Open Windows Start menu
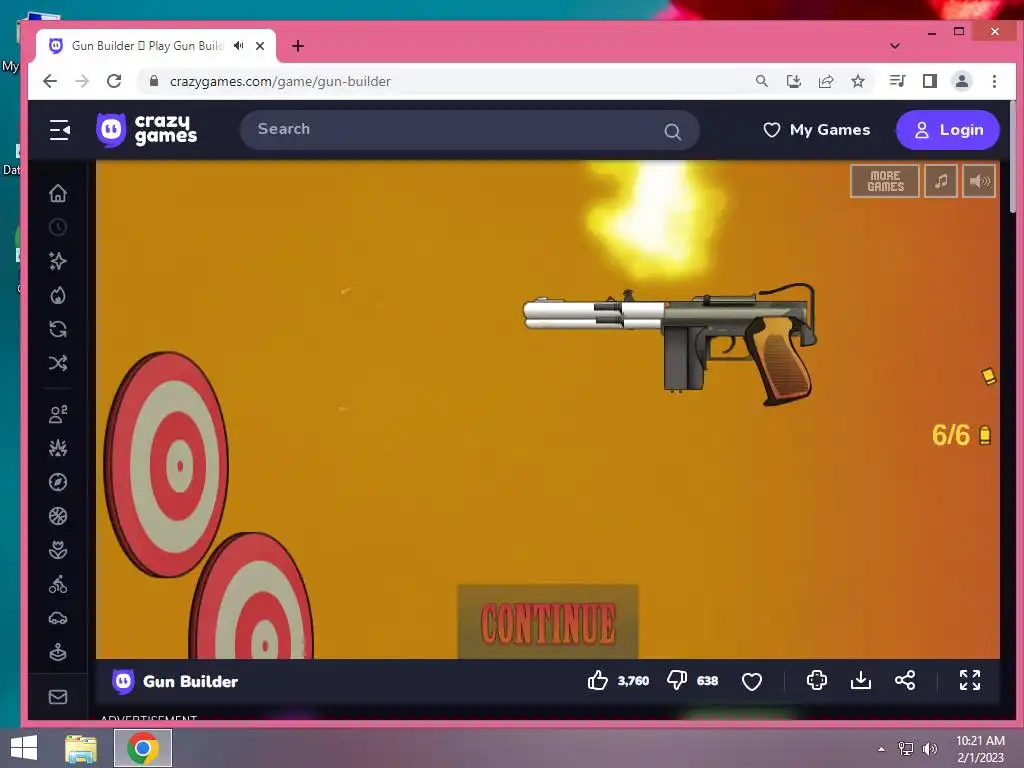1024x768 pixels. 24,748
